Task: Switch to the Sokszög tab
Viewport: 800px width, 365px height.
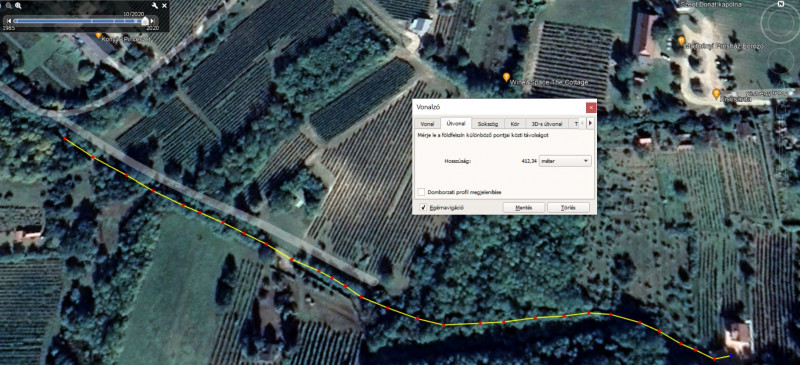Action: tap(488, 124)
